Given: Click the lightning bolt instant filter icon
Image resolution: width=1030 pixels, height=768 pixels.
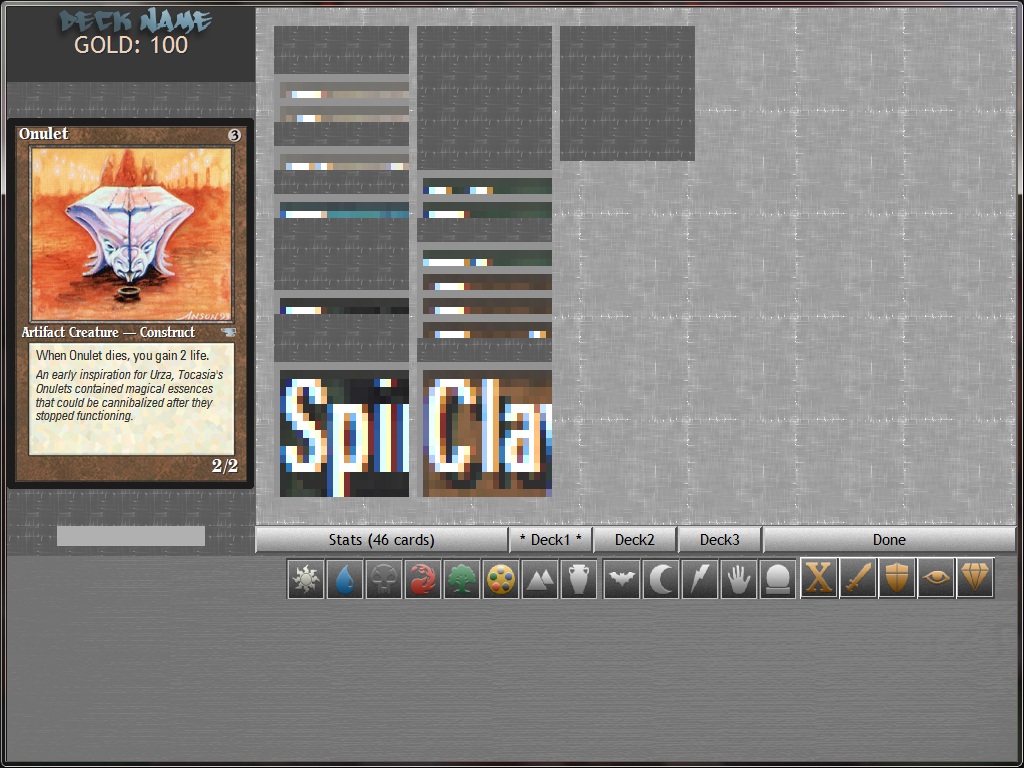Looking at the screenshot, I should point(699,579).
